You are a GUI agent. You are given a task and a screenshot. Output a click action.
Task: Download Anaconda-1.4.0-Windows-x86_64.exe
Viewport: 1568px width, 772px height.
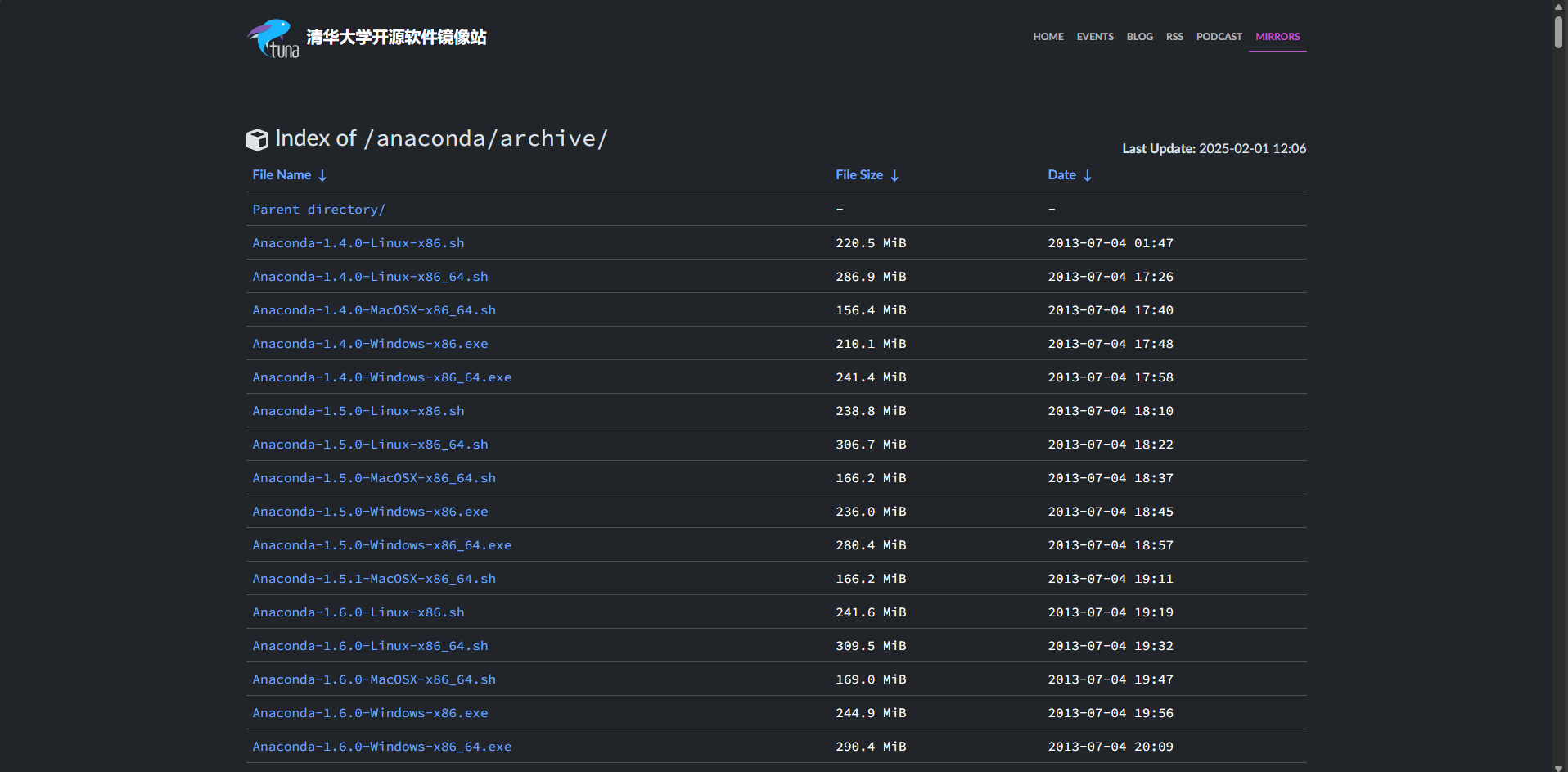coord(381,377)
